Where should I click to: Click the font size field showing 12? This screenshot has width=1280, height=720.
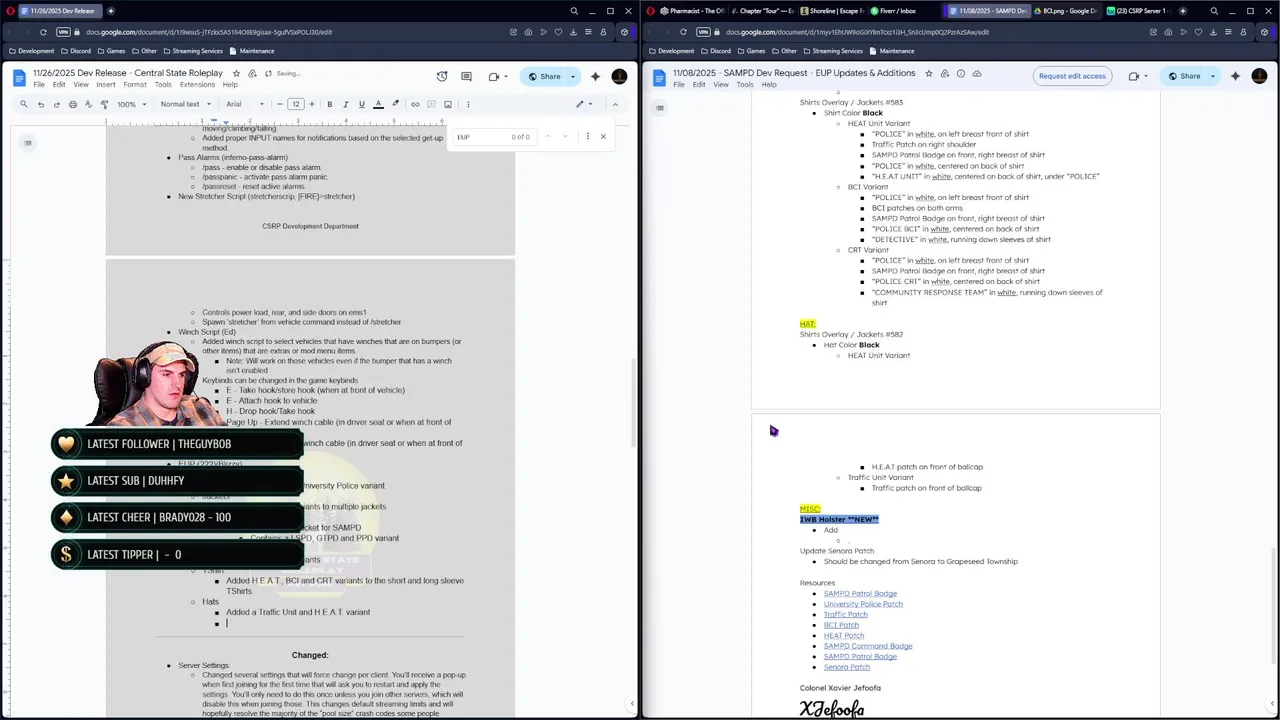[x=296, y=104]
